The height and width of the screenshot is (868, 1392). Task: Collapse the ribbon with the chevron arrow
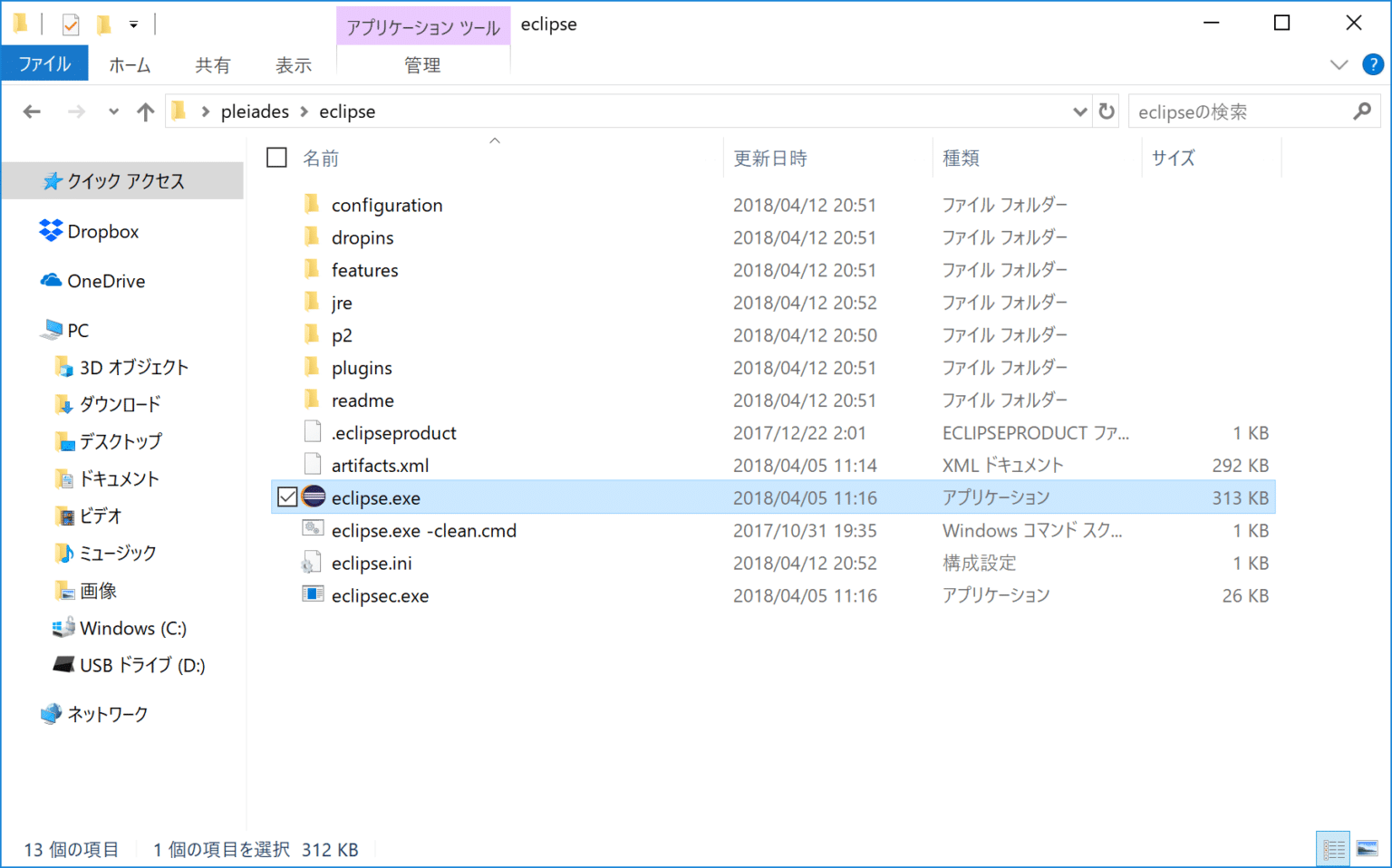(x=1339, y=64)
